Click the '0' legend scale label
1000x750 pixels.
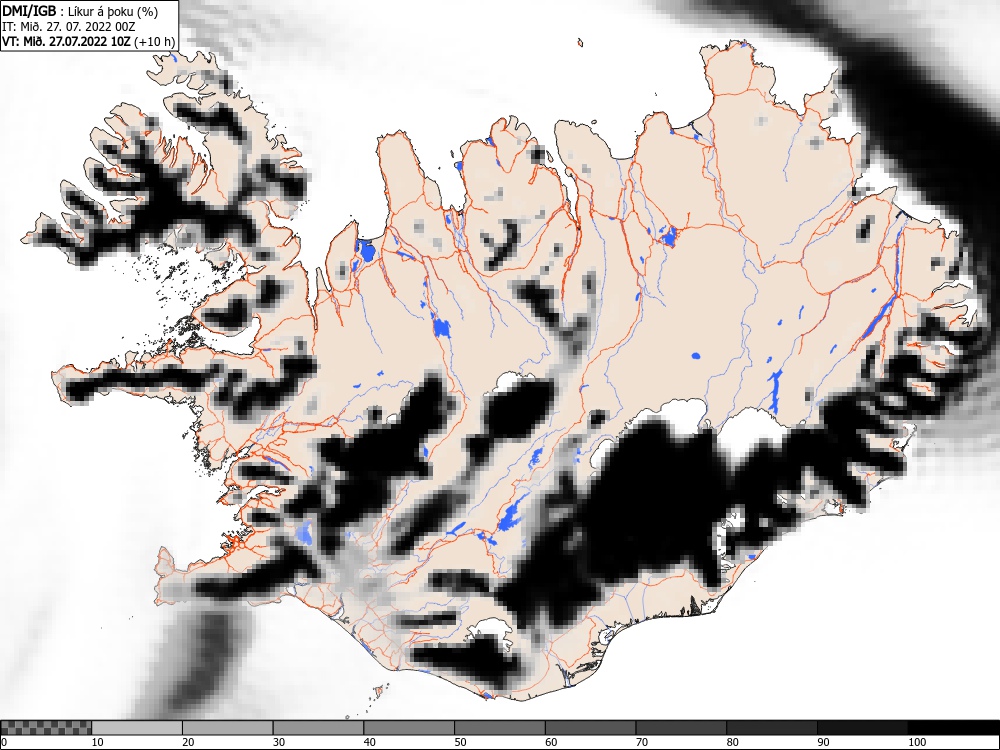click(4, 742)
